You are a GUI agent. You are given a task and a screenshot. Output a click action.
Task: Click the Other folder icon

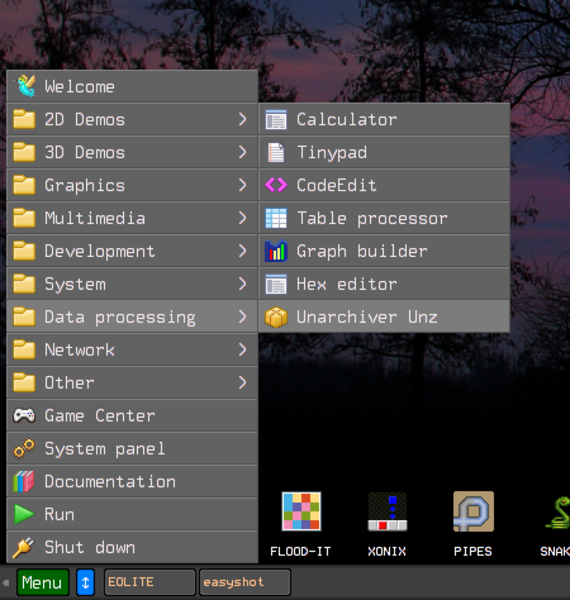(24, 382)
